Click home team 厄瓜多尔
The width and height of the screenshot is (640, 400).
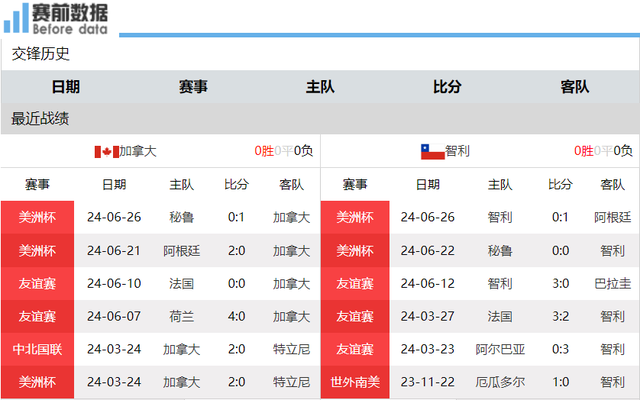pyautogui.click(x=500, y=382)
